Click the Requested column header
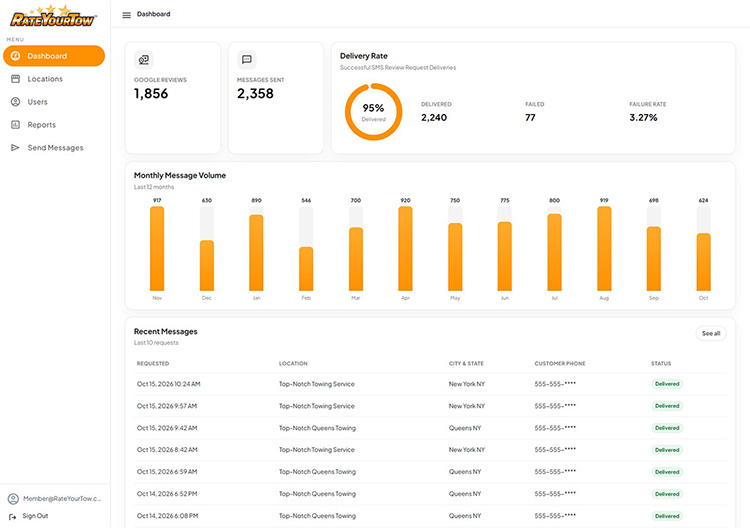This screenshot has width=750, height=528. click(x=153, y=363)
